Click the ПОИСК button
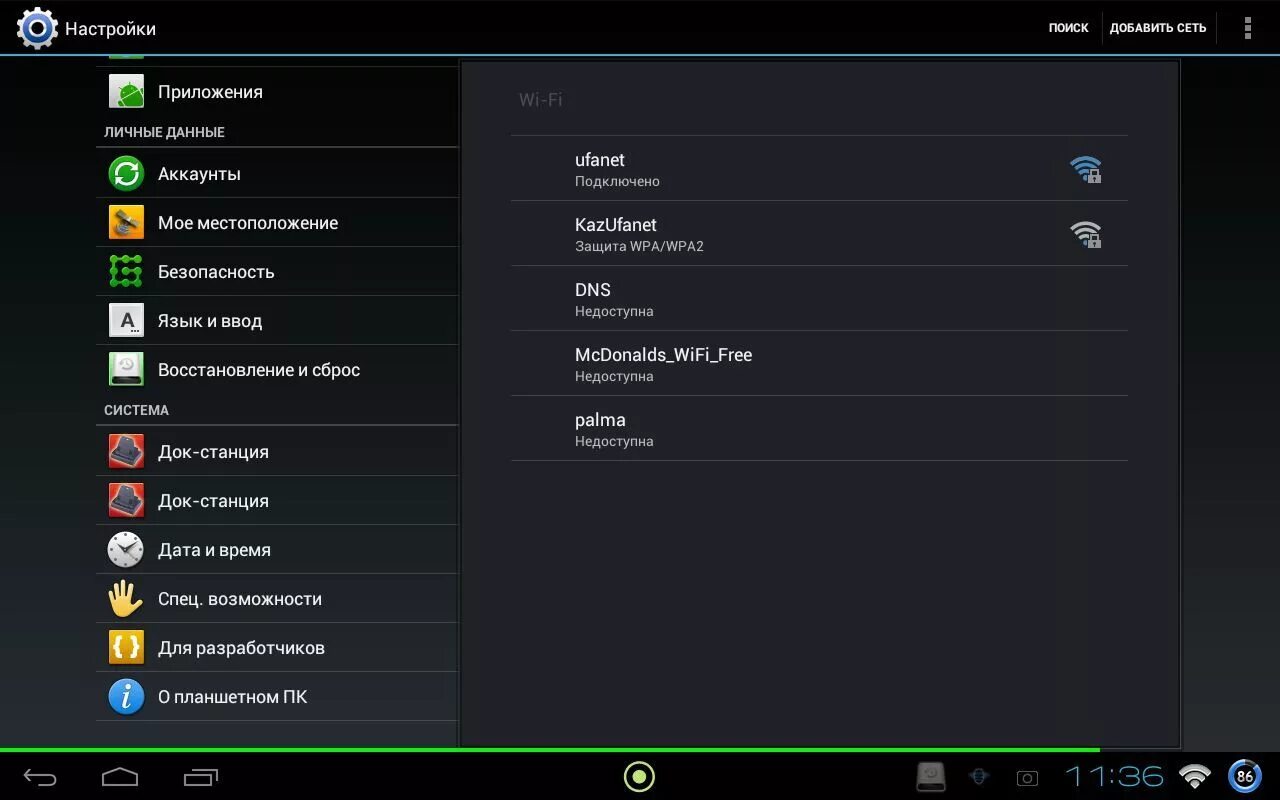Screen dimensions: 1280x800 [1068, 28]
